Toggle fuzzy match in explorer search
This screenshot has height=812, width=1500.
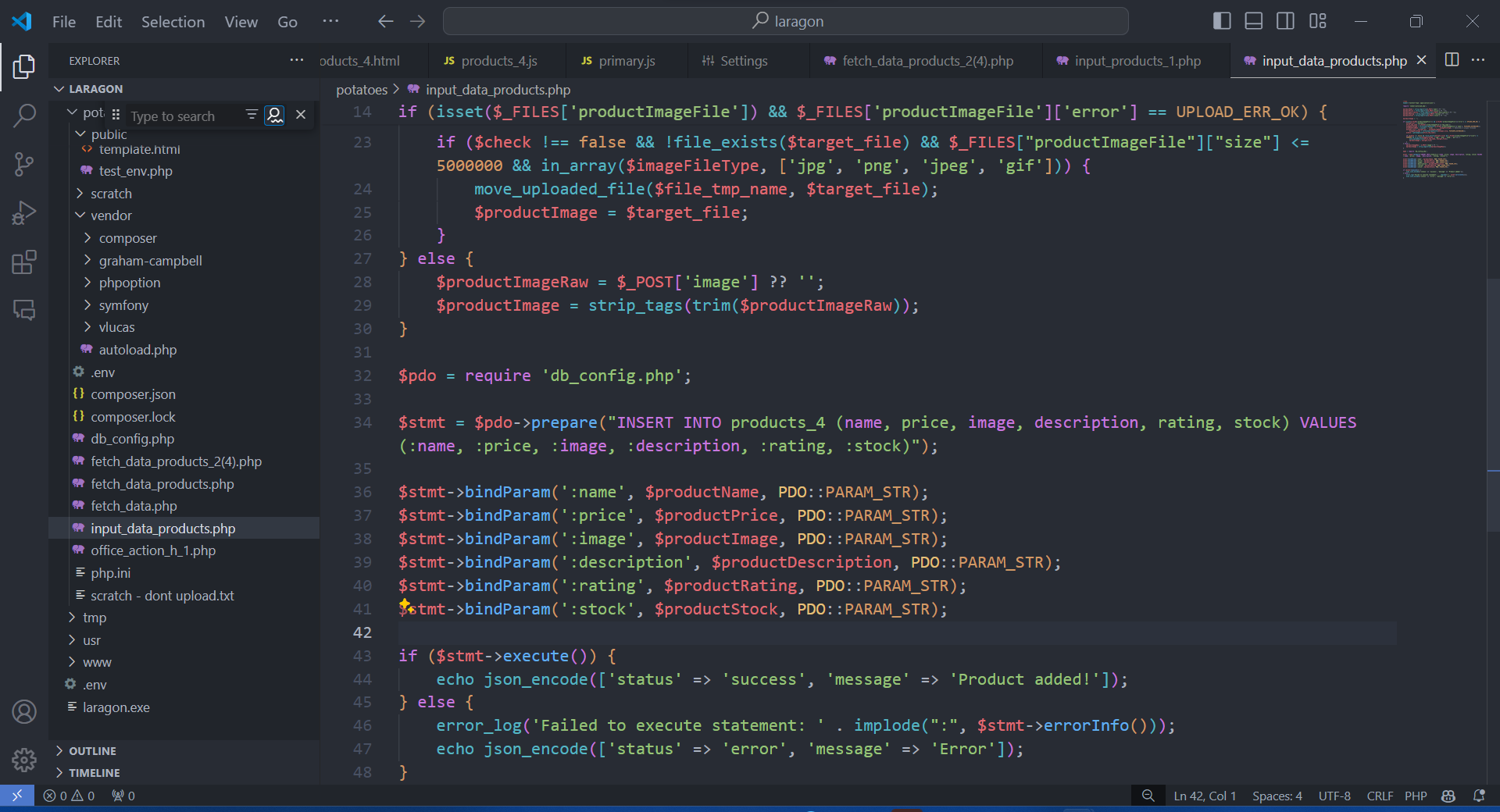click(x=274, y=116)
